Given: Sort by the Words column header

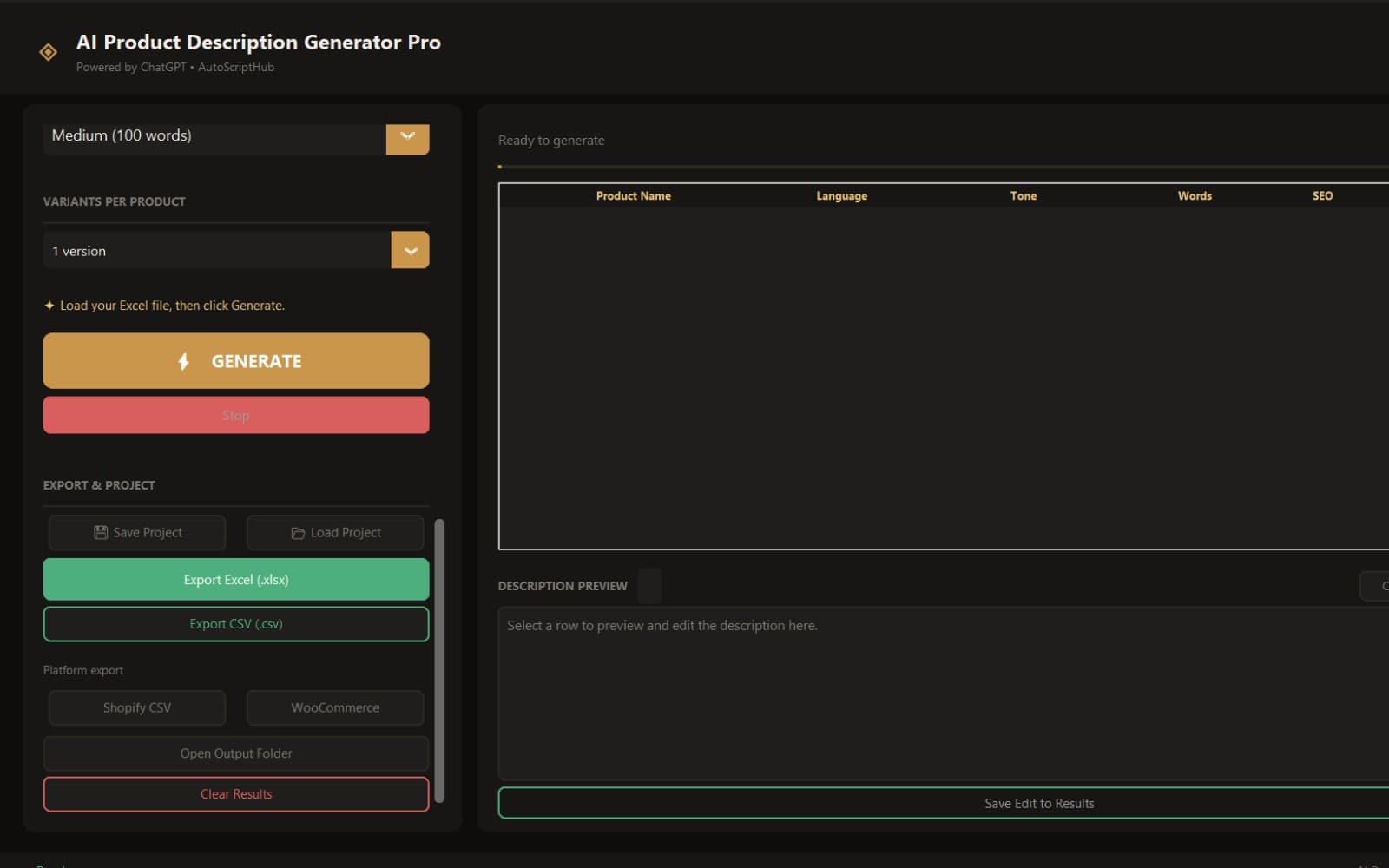Looking at the screenshot, I should [1195, 196].
